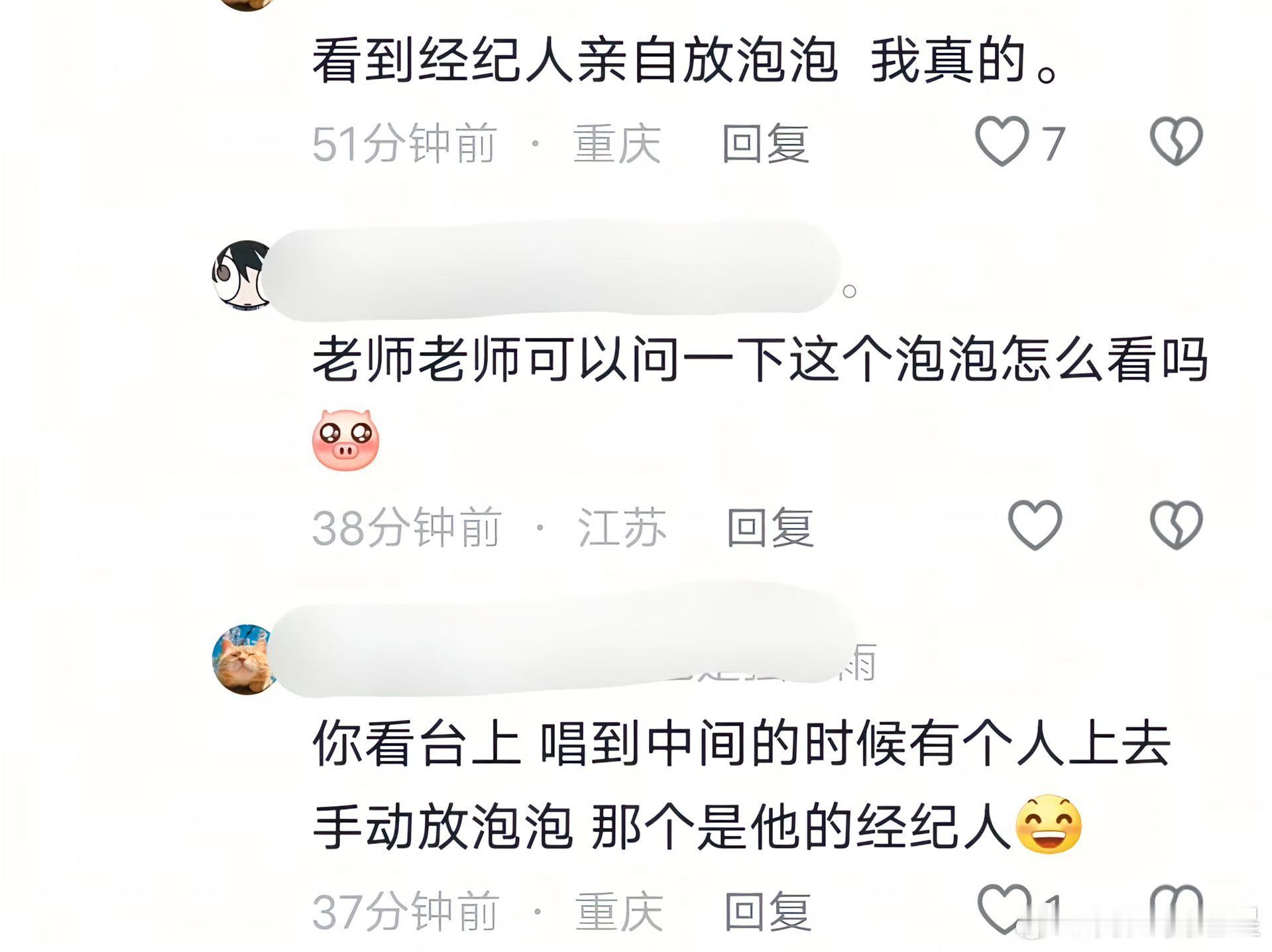Reply to the 51分钟前 comment
The width and height of the screenshot is (1272, 952).
[x=766, y=143]
